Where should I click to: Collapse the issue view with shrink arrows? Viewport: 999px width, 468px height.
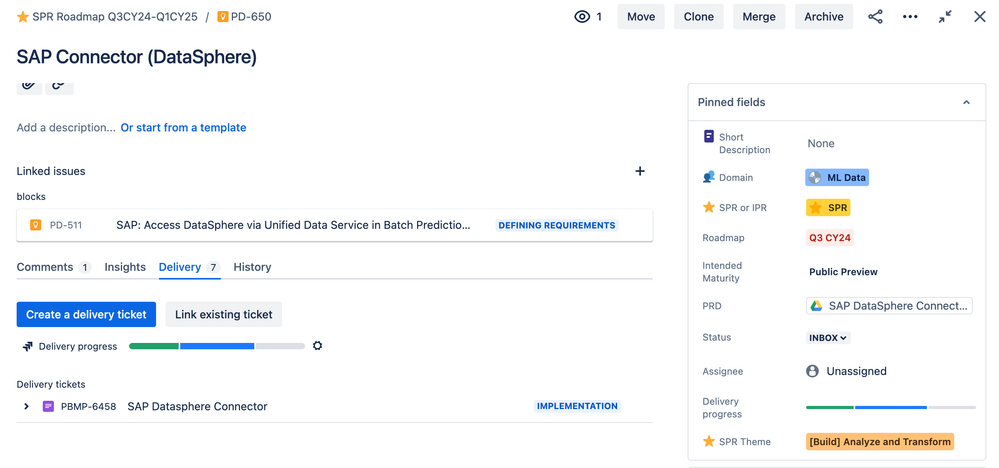(x=945, y=17)
